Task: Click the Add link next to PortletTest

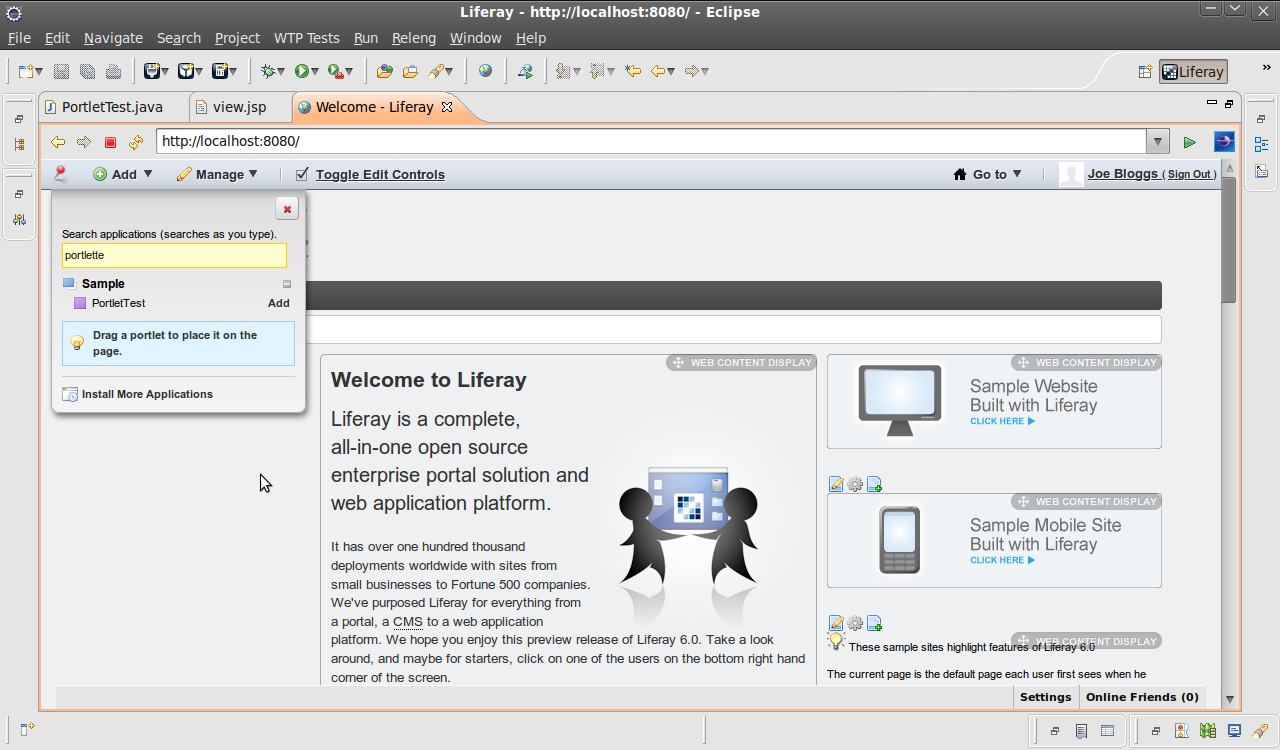Action: click(x=279, y=303)
